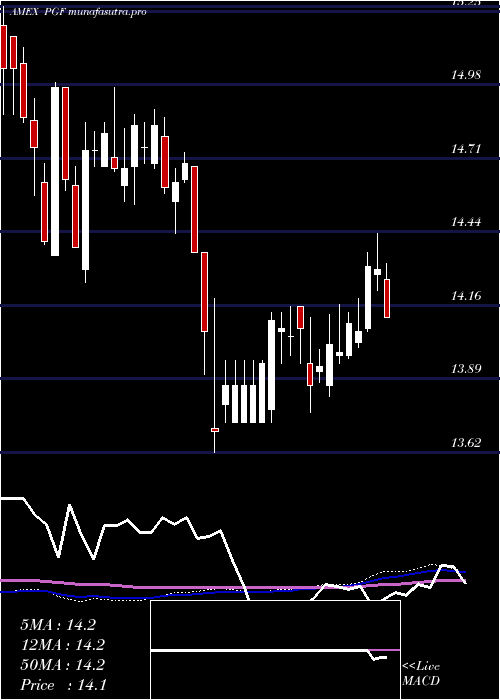
Task: Click the MACD inset box
Action: [x=275, y=650]
